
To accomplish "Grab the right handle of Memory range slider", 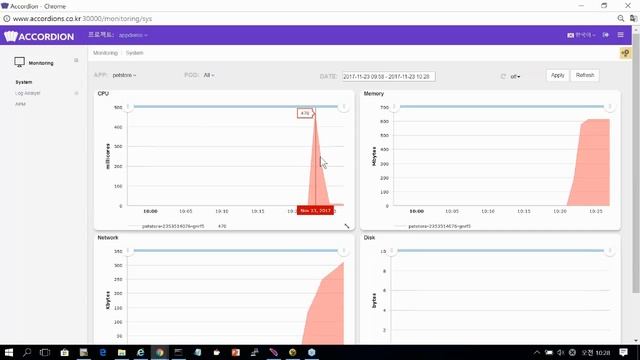I will [610, 107].
